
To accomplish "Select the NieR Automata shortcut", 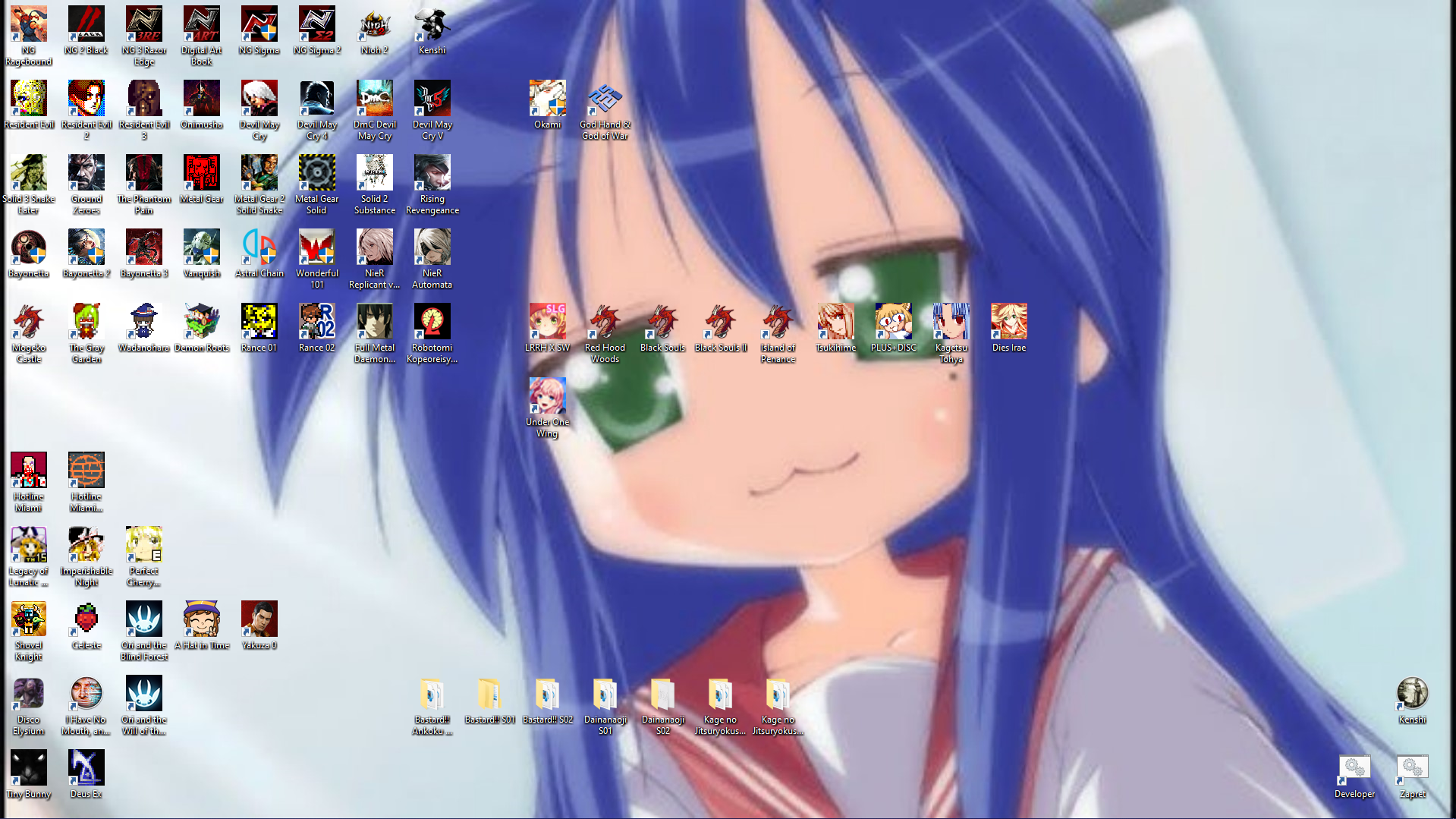I will click(x=432, y=247).
